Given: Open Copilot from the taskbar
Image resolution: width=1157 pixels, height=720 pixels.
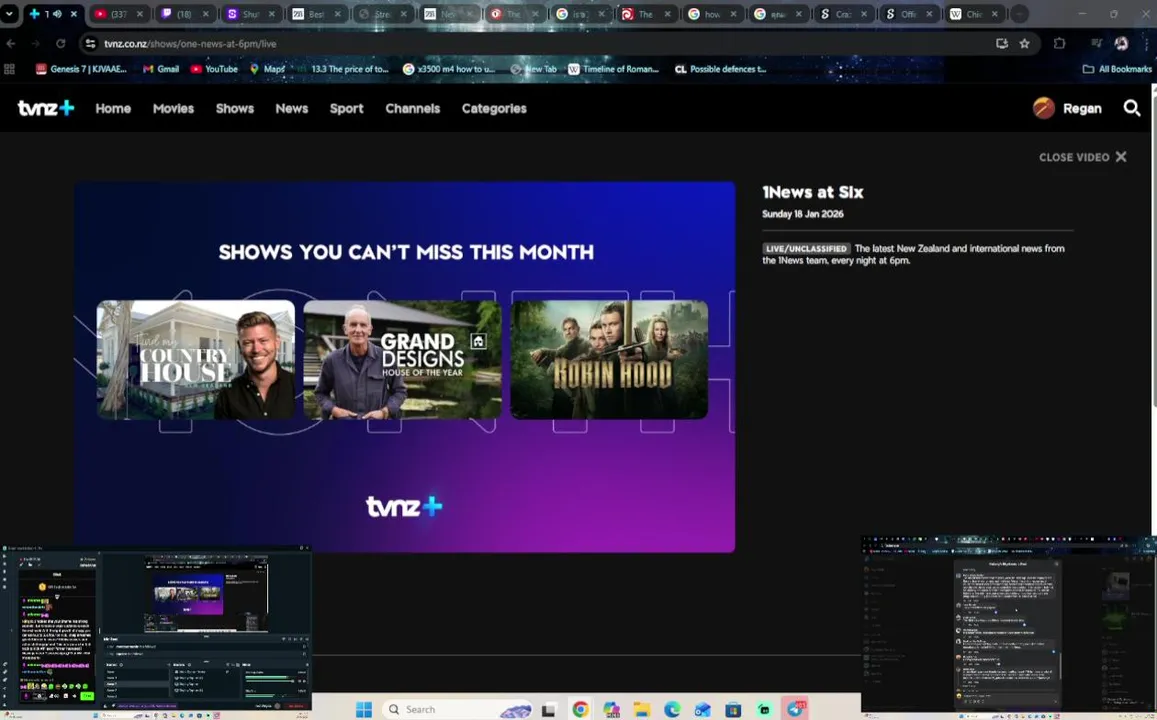Looking at the screenshot, I should [x=611, y=710].
